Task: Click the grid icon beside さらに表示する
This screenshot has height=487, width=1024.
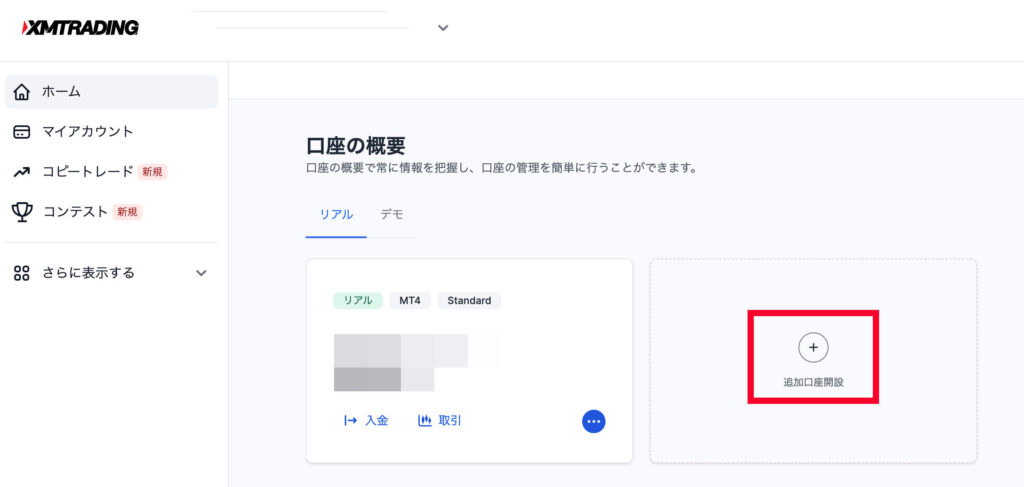Action: point(22,273)
